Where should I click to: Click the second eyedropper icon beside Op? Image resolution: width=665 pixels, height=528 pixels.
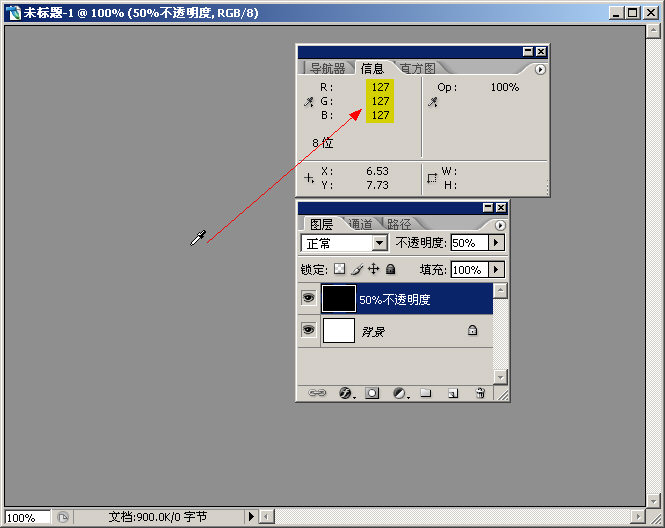(433, 102)
